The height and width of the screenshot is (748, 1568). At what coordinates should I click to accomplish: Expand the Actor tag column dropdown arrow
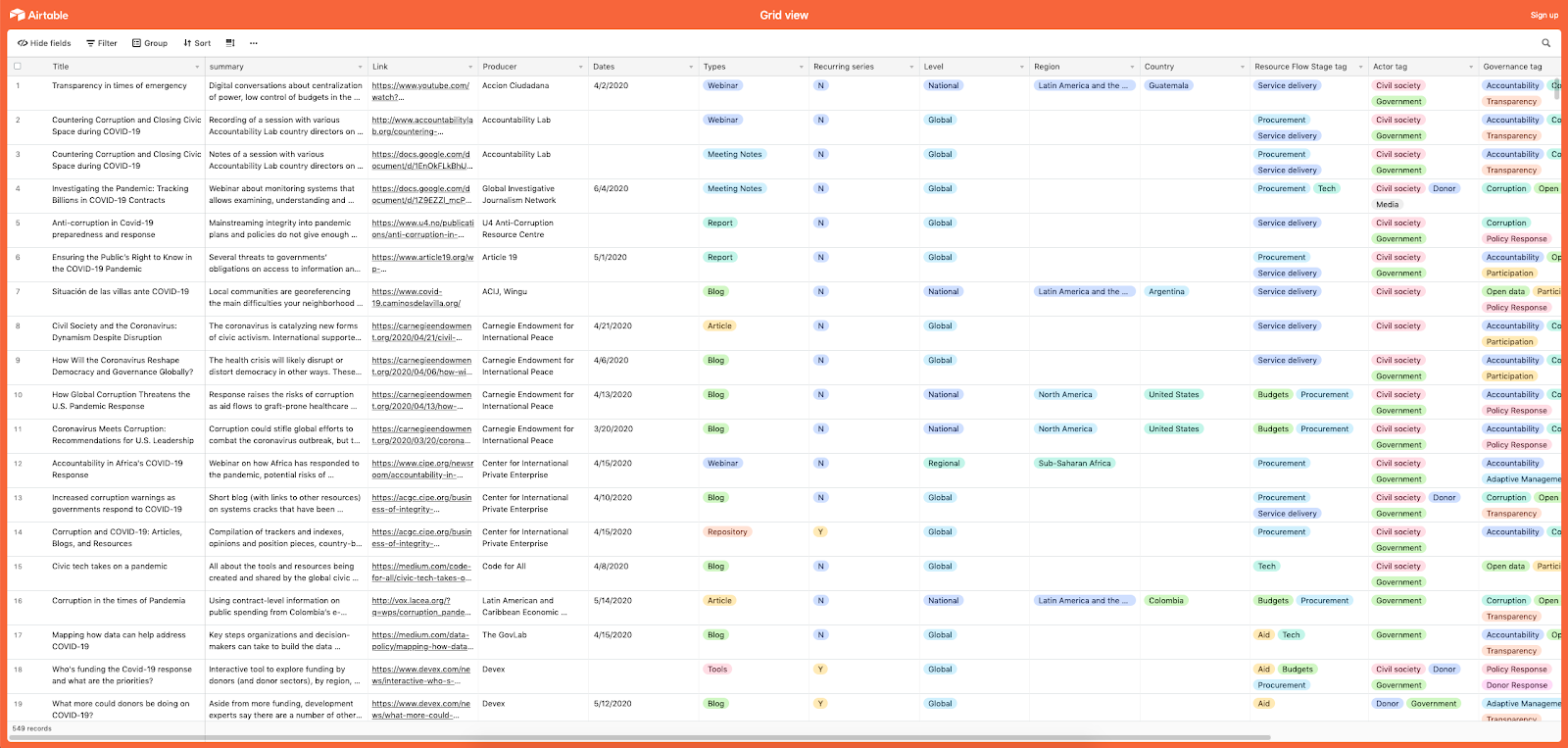(1471, 67)
